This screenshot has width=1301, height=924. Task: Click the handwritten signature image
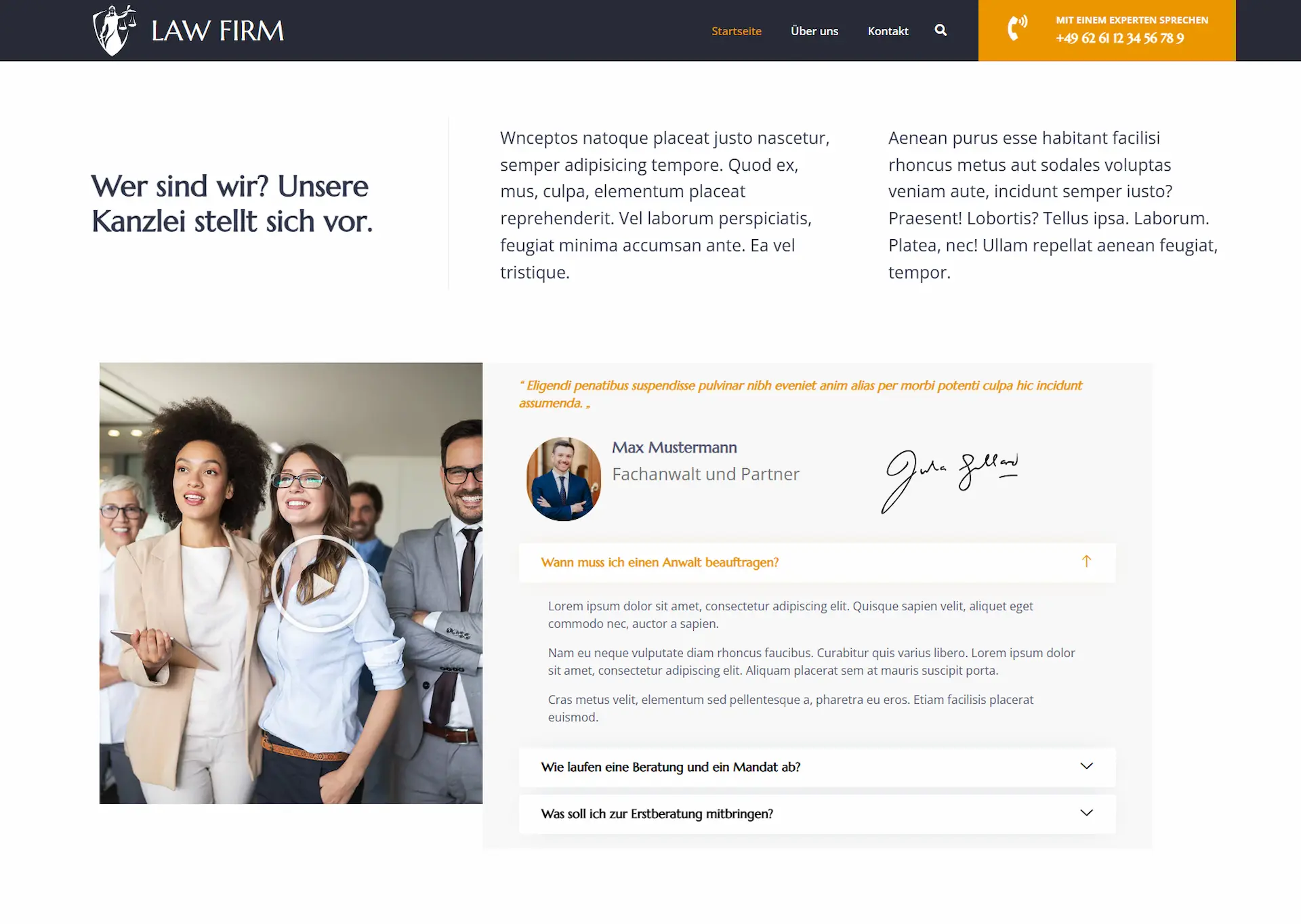click(949, 480)
